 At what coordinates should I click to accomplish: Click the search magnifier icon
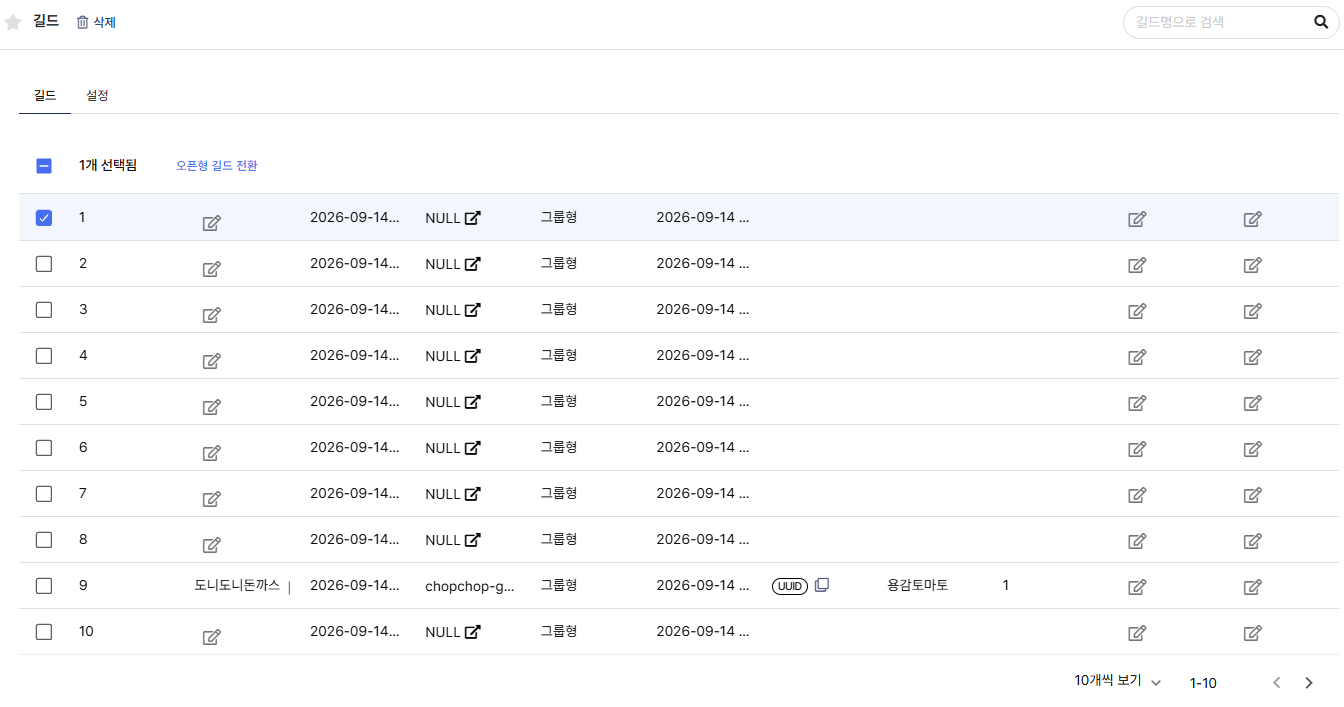1321,22
